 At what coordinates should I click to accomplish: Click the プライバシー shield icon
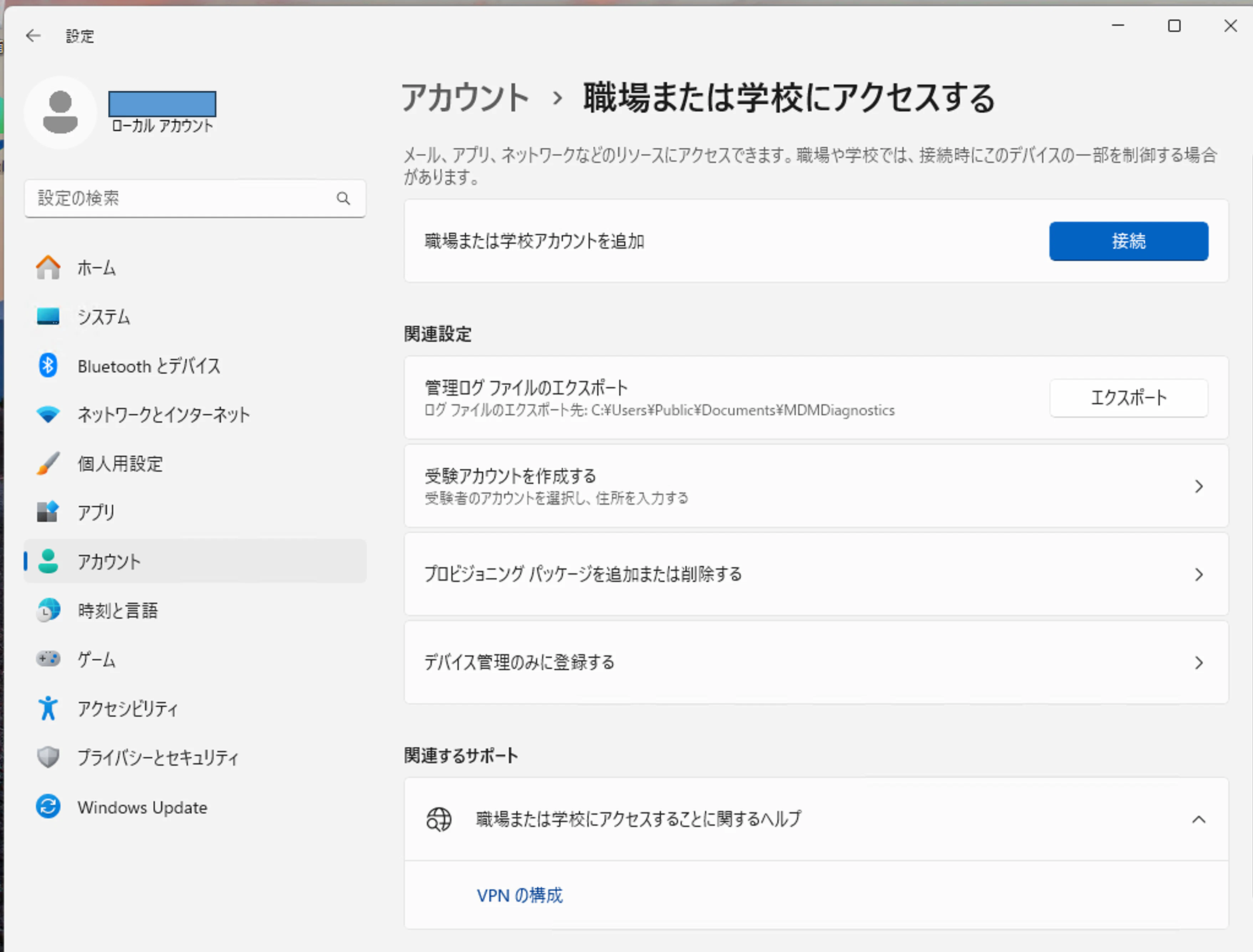point(48,757)
